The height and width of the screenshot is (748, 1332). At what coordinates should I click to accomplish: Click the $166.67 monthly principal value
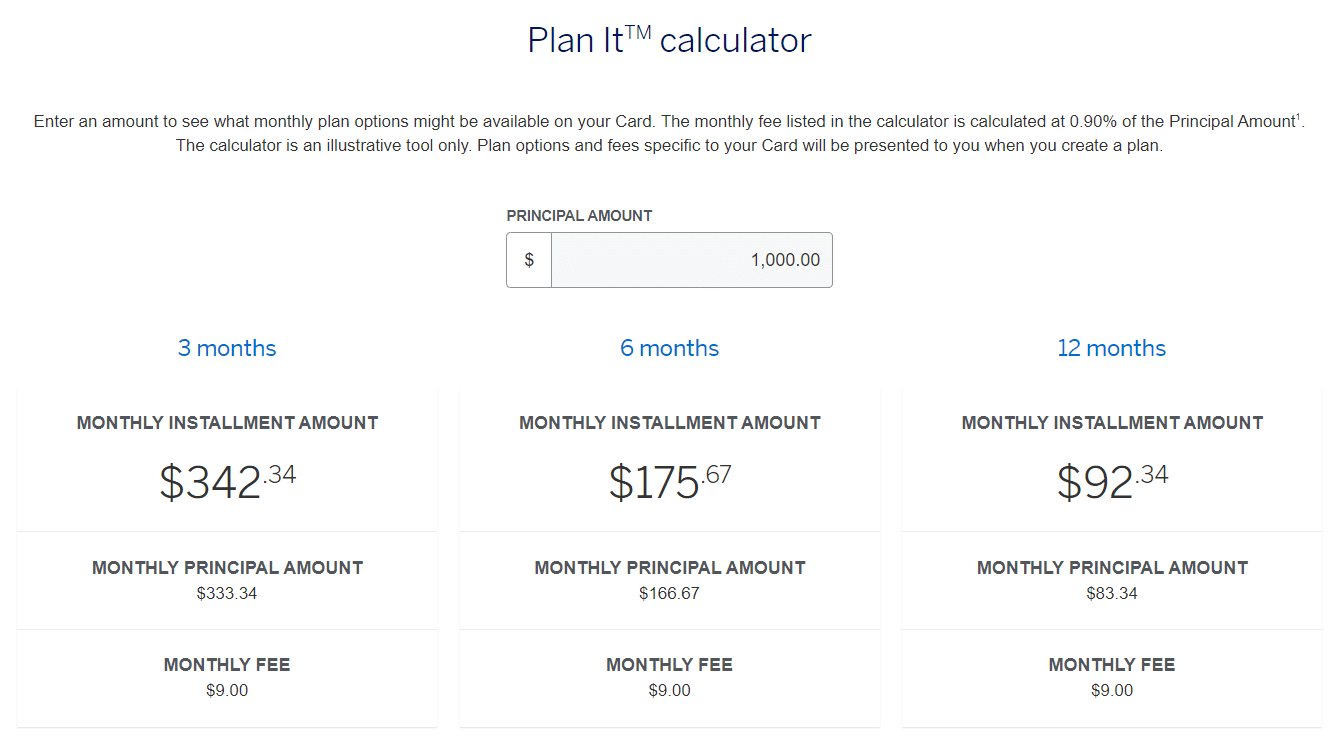pyautogui.click(x=669, y=593)
